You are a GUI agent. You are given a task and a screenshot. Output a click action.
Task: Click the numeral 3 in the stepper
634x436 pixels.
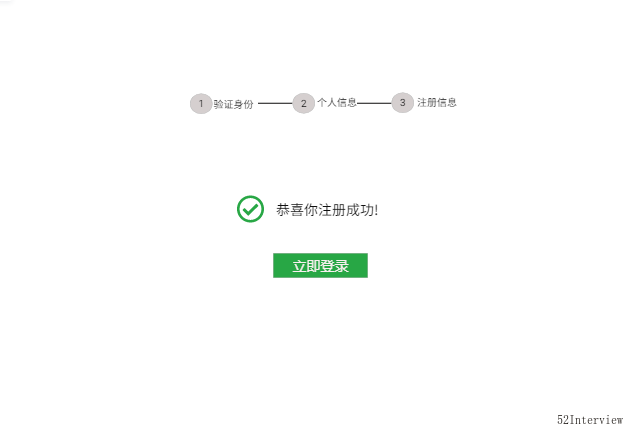402,103
